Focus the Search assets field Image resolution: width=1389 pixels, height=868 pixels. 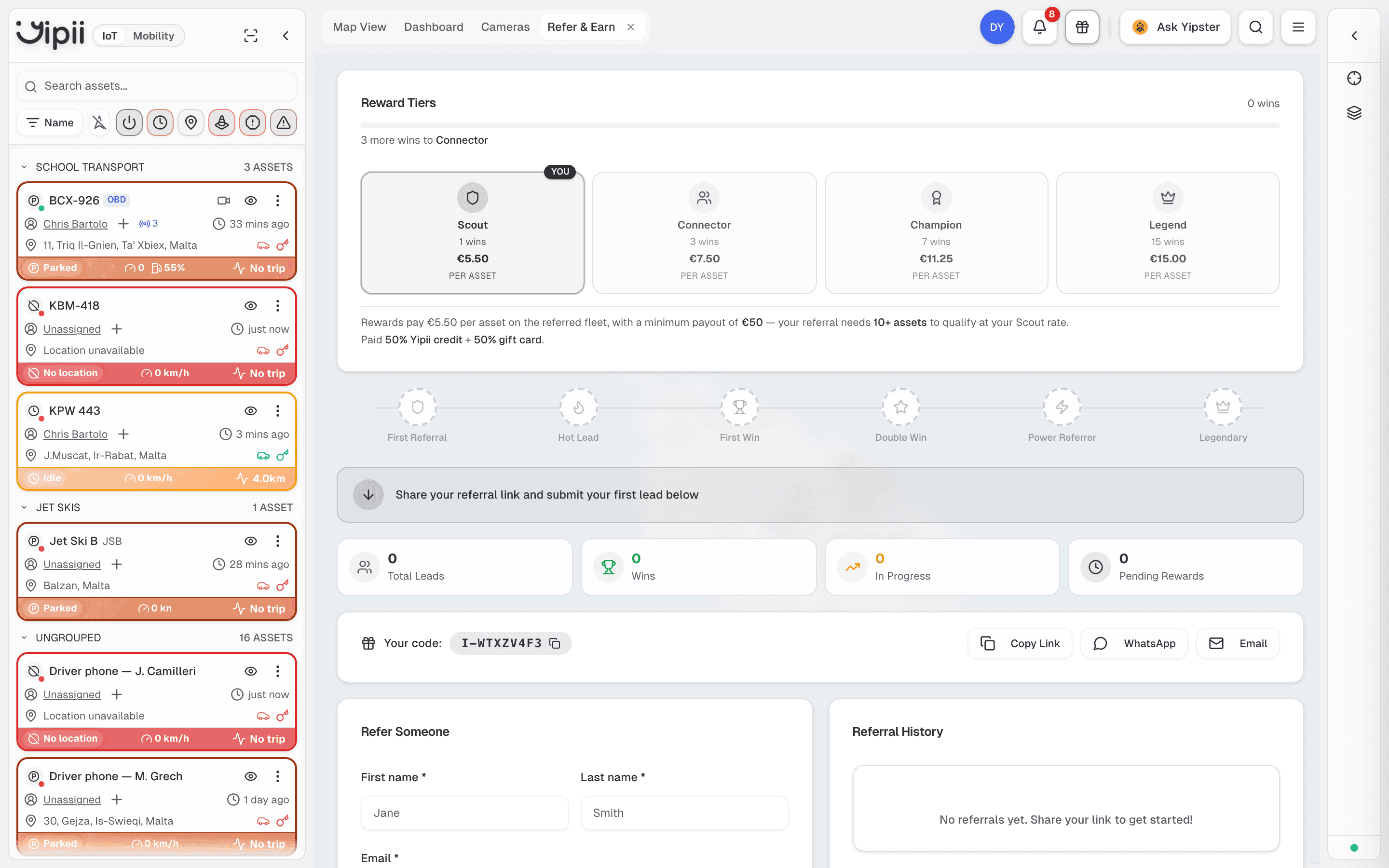click(x=157, y=86)
